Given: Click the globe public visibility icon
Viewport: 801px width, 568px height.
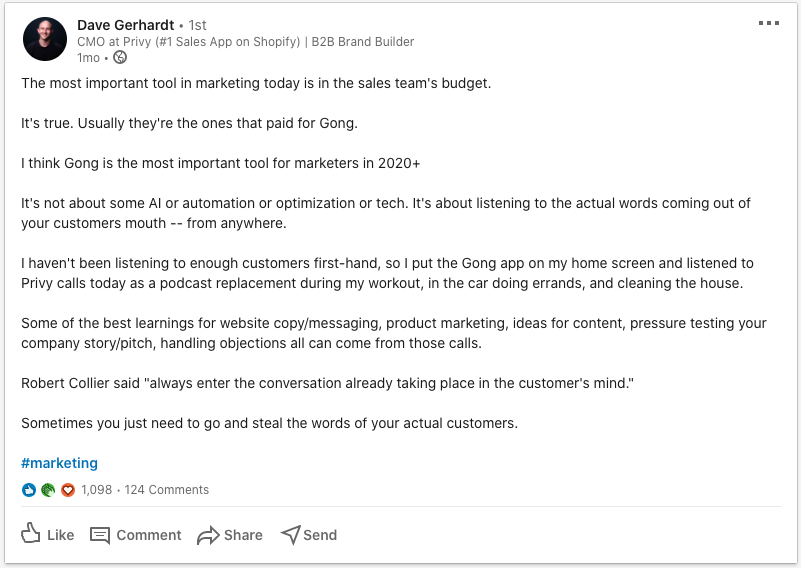Looking at the screenshot, I should (120, 57).
